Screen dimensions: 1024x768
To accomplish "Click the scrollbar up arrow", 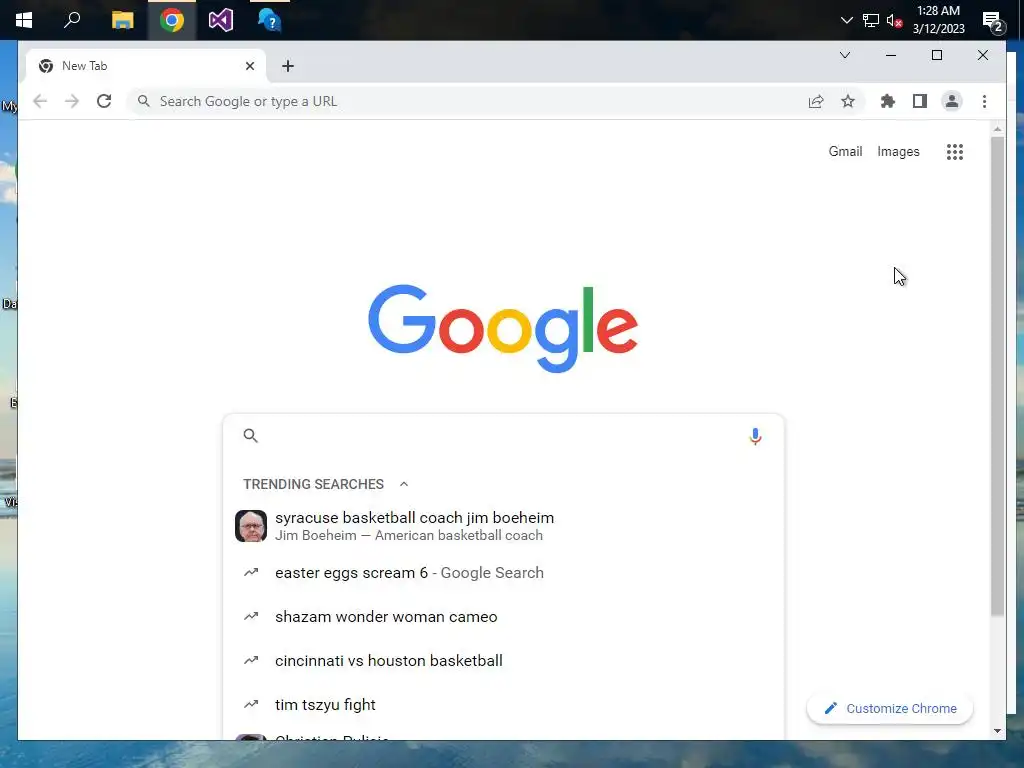I will (997, 129).
